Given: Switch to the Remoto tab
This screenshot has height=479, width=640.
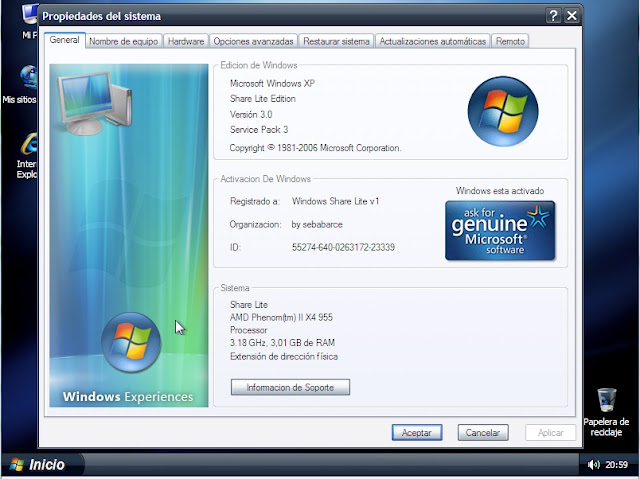Looking at the screenshot, I should click(510, 41).
